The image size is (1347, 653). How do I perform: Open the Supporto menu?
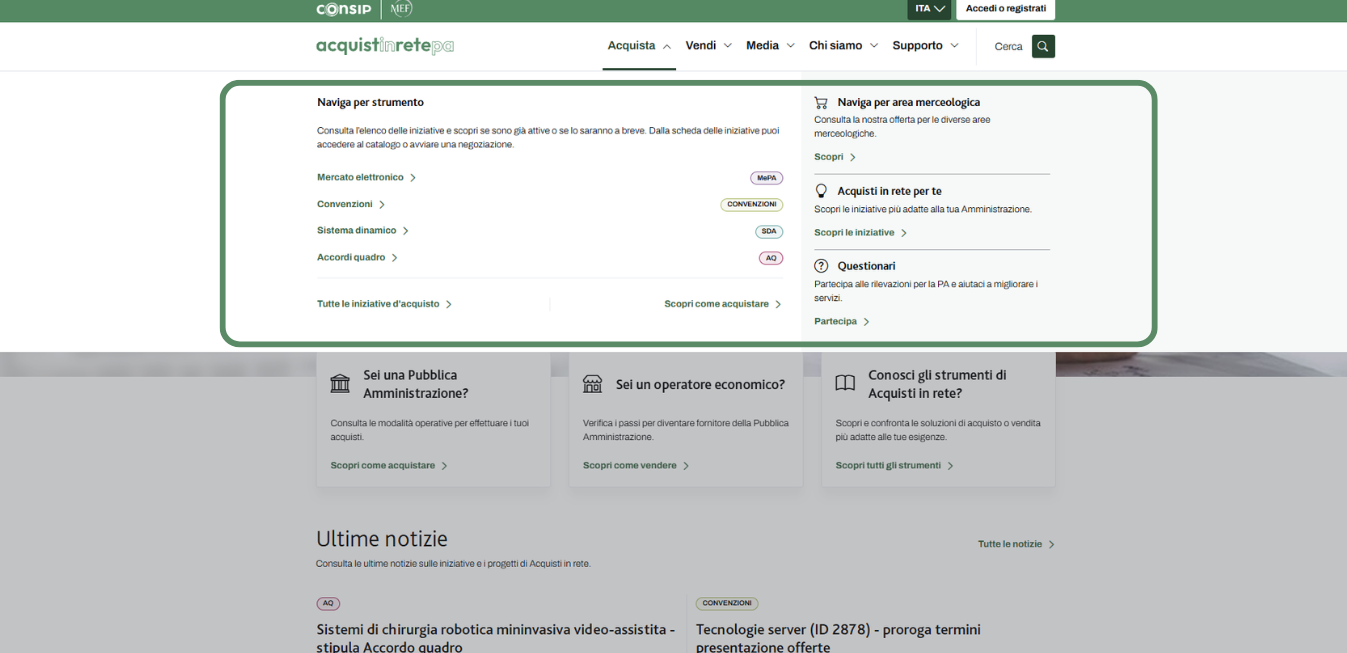coord(925,46)
